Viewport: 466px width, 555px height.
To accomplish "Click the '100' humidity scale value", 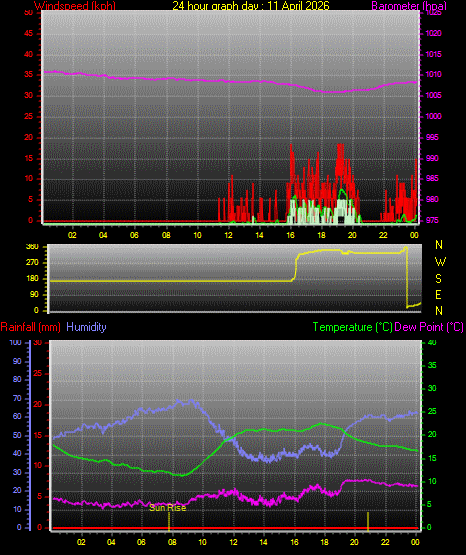I will [16, 343].
